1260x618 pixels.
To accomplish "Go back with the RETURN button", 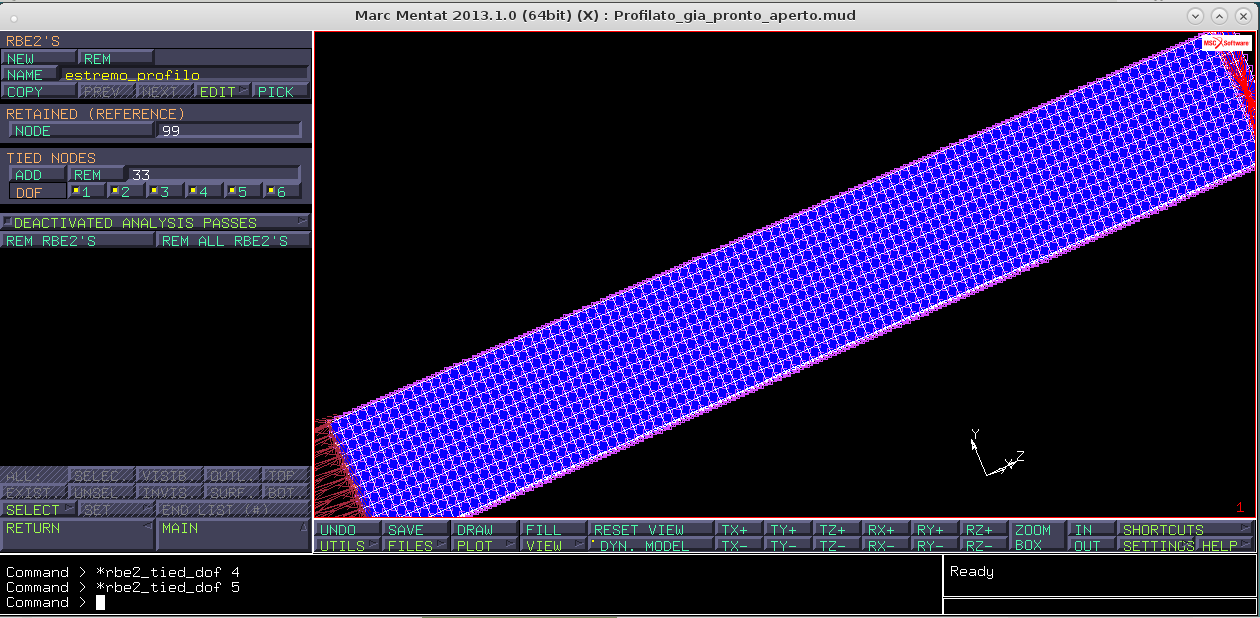I will pos(78,535).
